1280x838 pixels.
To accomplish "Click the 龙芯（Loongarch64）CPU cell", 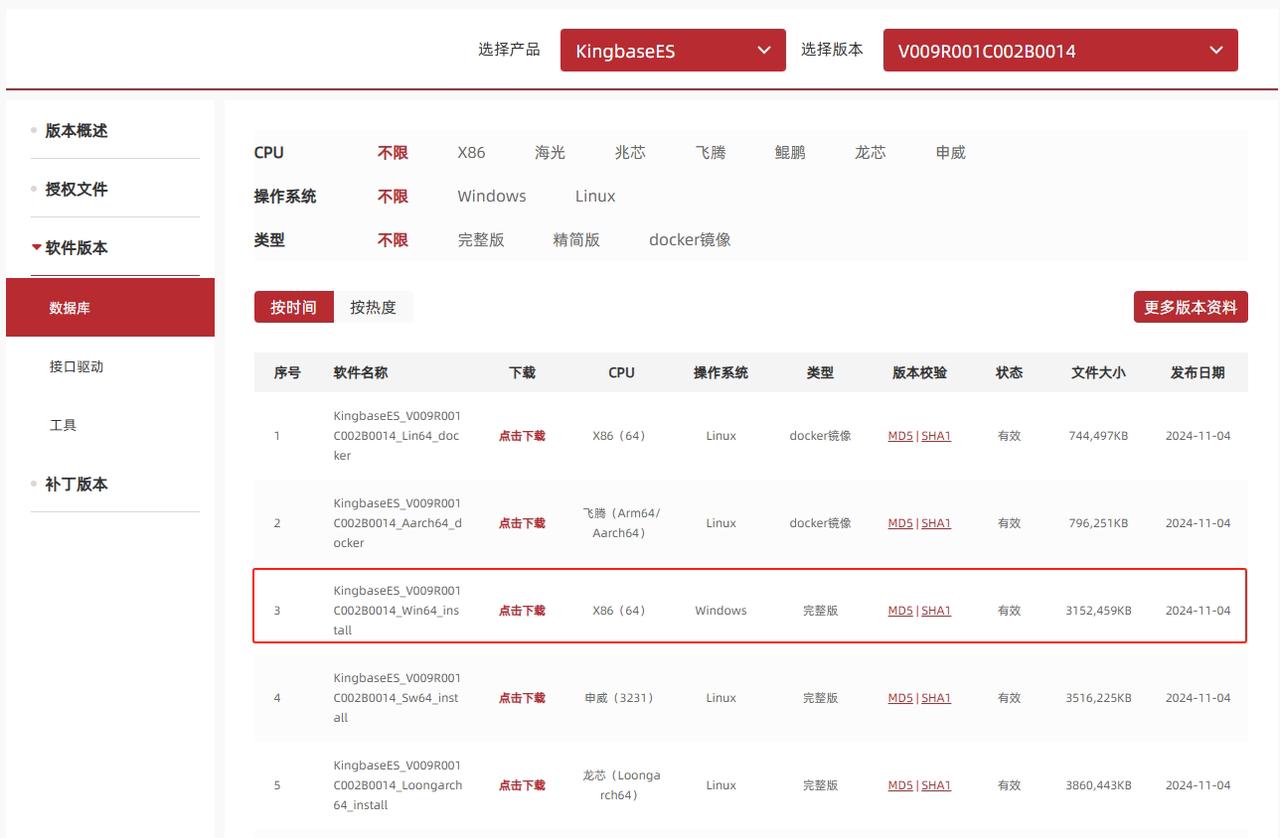I will pyautogui.click(x=621, y=786).
